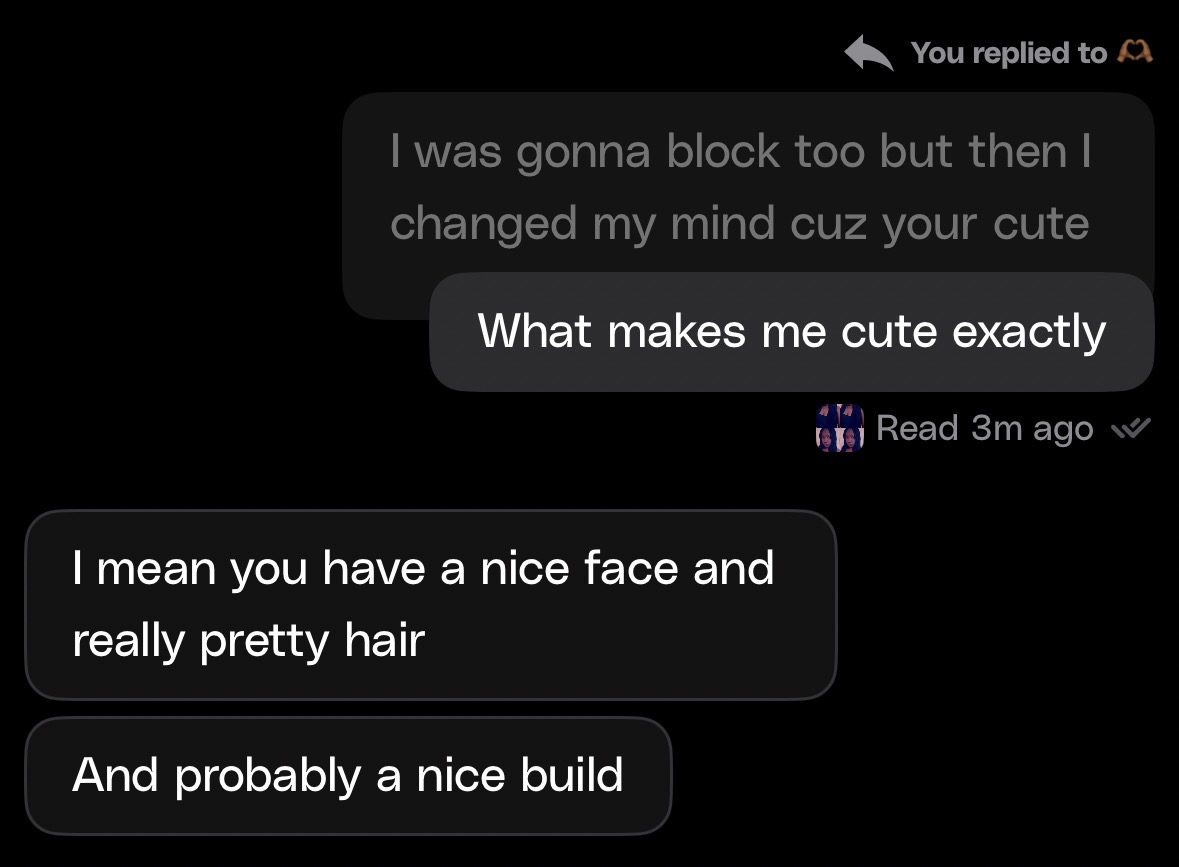Select the "I mean you have a nice face" message
This screenshot has height=867, width=1179.
[430, 604]
